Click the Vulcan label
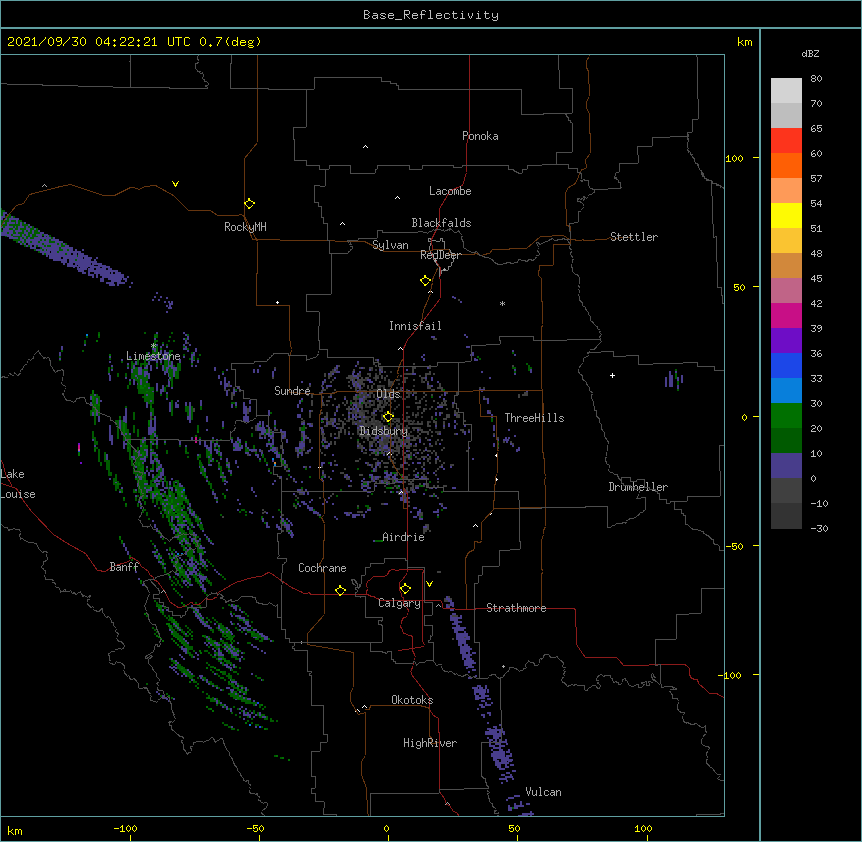 pos(543,792)
